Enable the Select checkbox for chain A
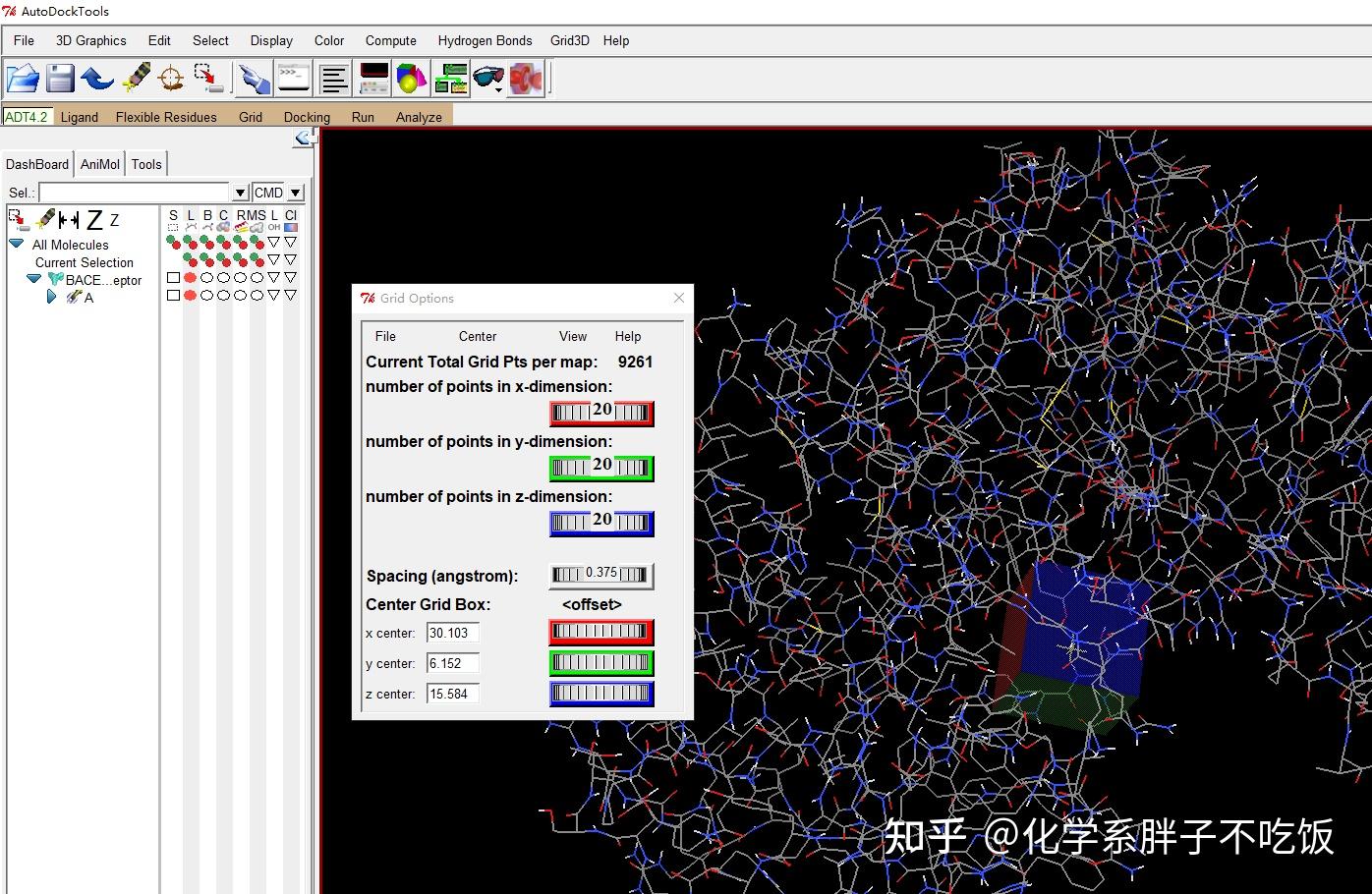The width and height of the screenshot is (1372, 894). [x=174, y=295]
